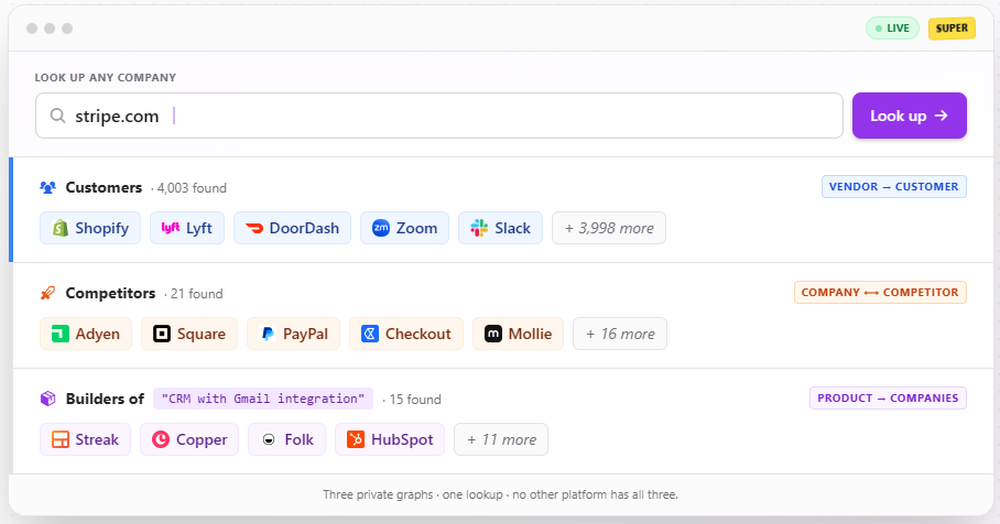Click the PayPal logo icon
The height and width of the screenshot is (524, 1000).
[x=268, y=334]
